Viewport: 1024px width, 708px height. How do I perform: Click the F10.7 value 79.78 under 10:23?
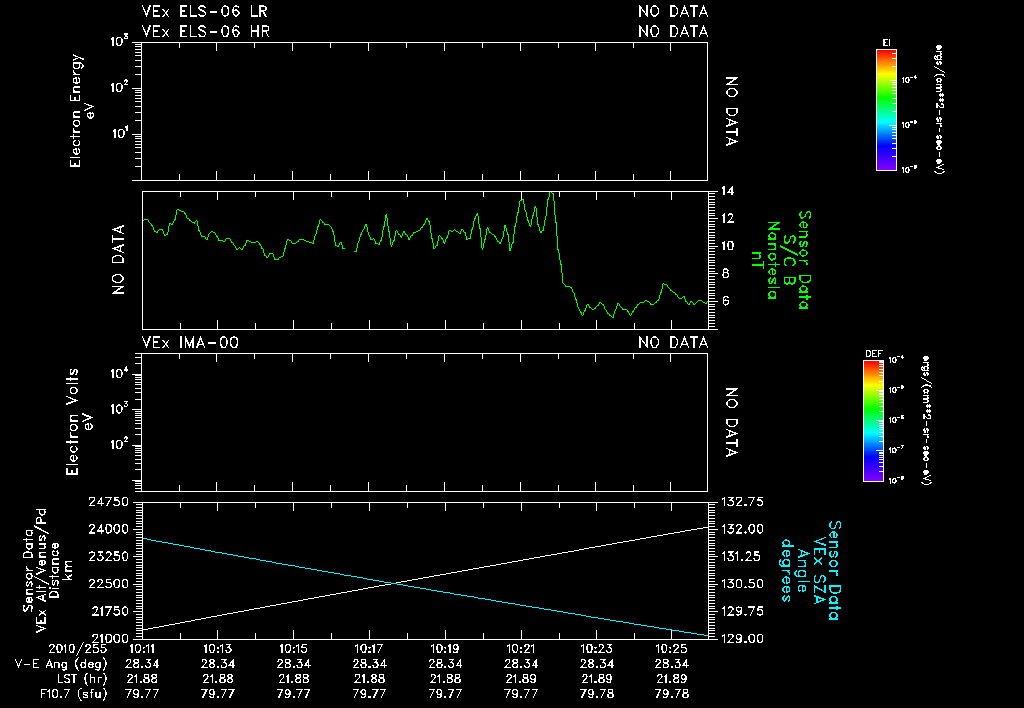point(596,694)
